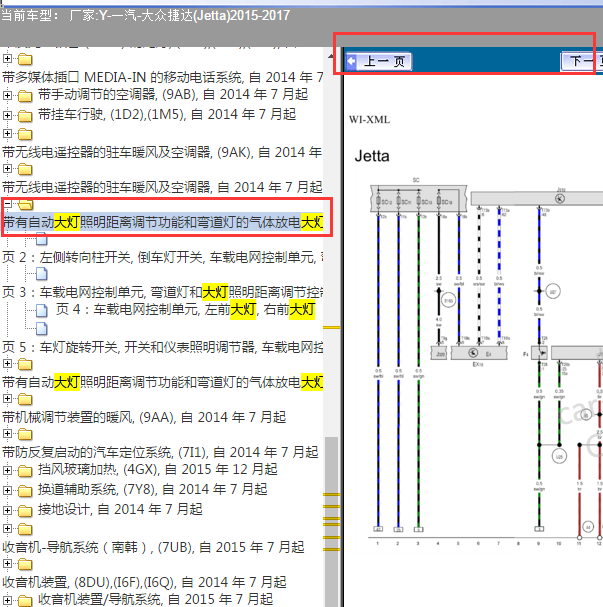Image resolution: width=603 pixels, height=607 pixels.
Task: Click the document icon for 页 5
Action: (x=42, y=328)
